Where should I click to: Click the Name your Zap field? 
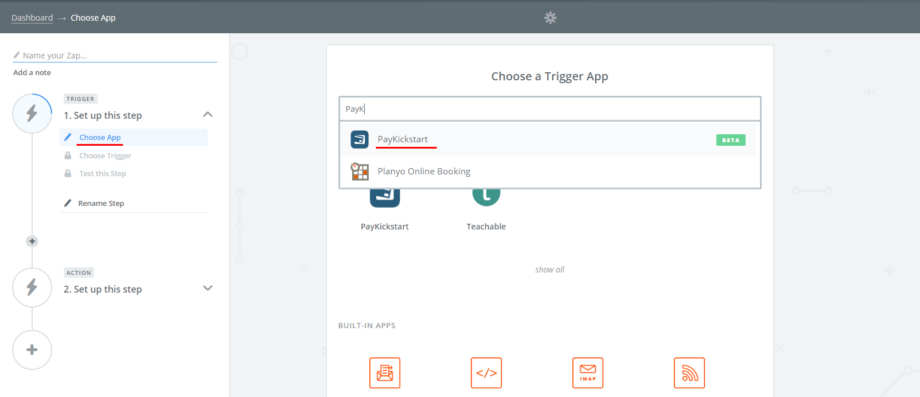pos(115,56)
